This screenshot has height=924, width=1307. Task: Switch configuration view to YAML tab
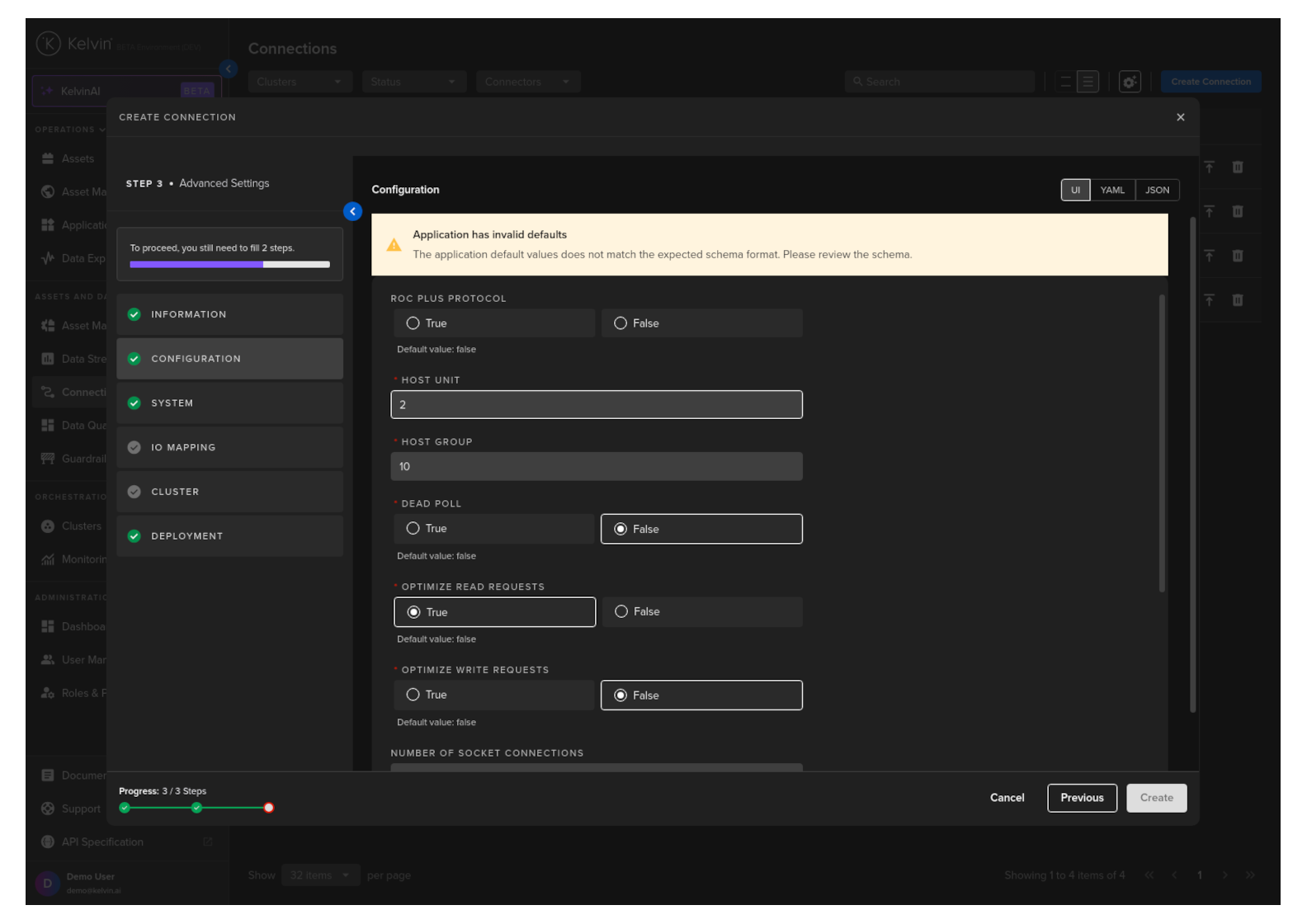1111,191
